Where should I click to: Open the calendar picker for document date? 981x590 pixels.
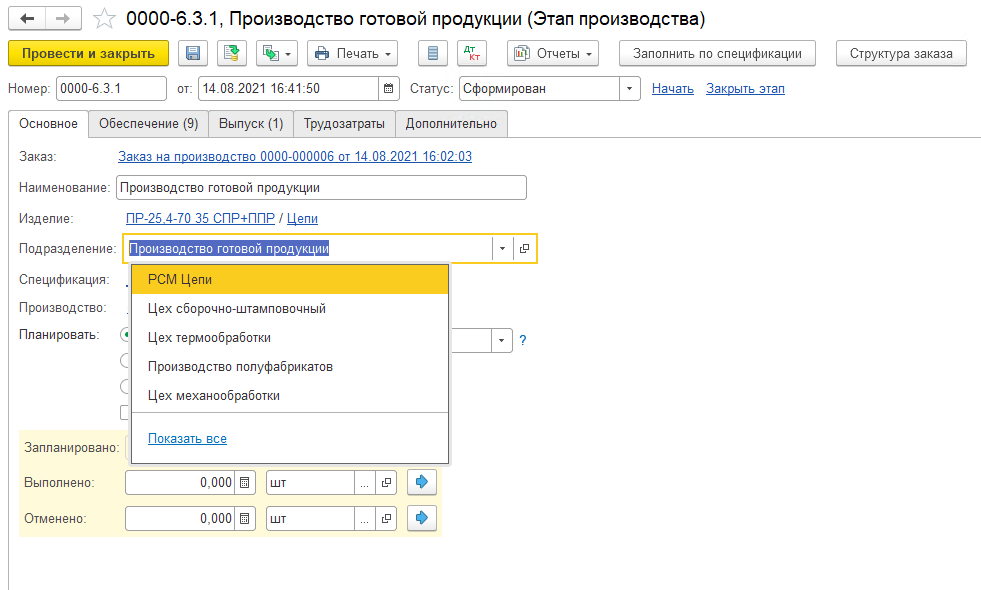click(x=389, y=88)
